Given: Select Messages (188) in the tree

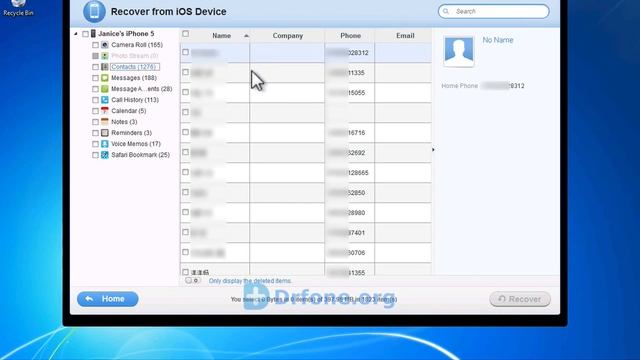Looking at the screenshot, I should tap(134, 78).
